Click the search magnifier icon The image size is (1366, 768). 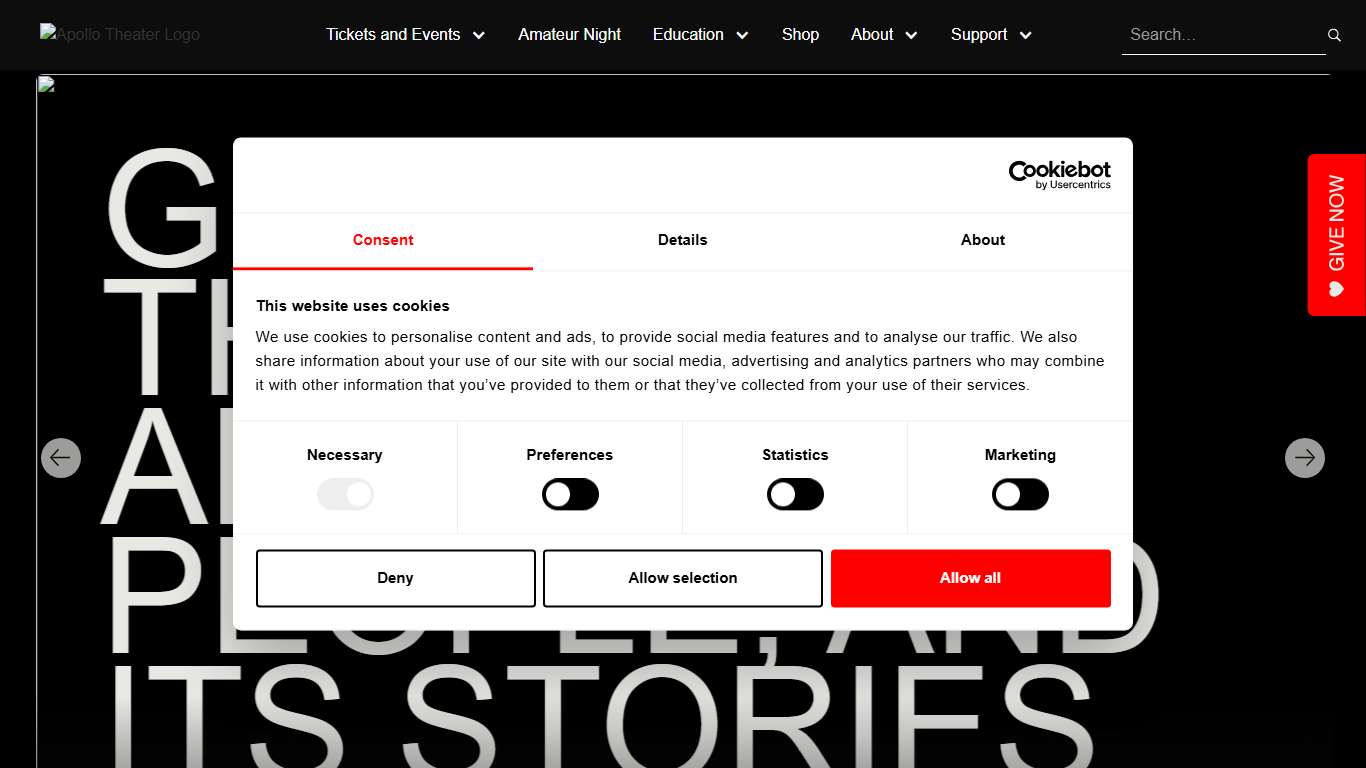coord(1334,35)
